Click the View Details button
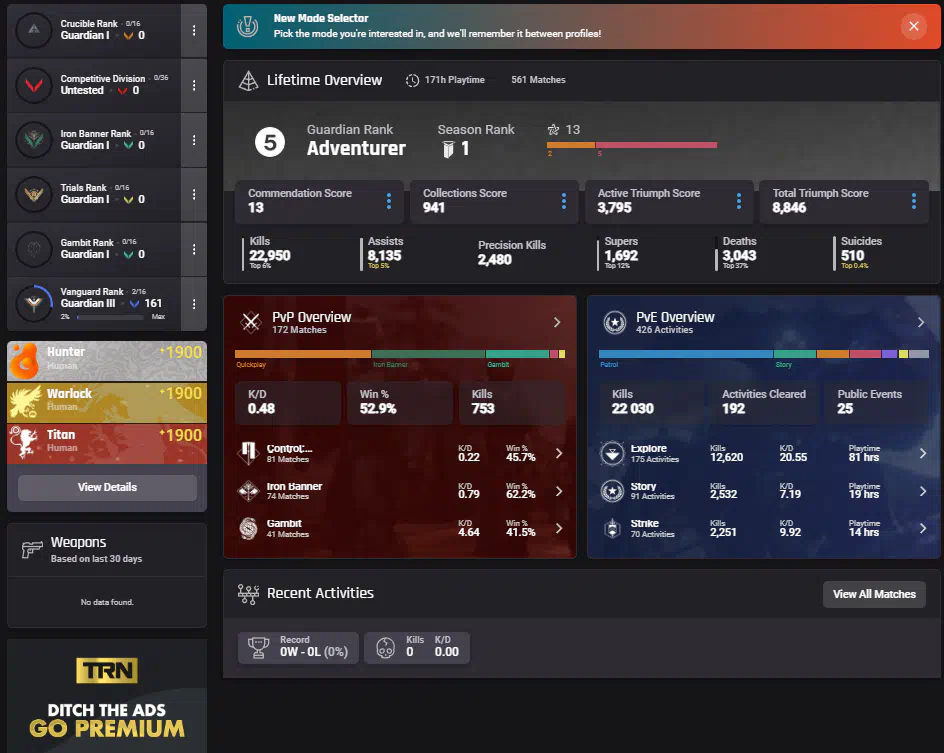The image size is (944, 753). point(107,488)
